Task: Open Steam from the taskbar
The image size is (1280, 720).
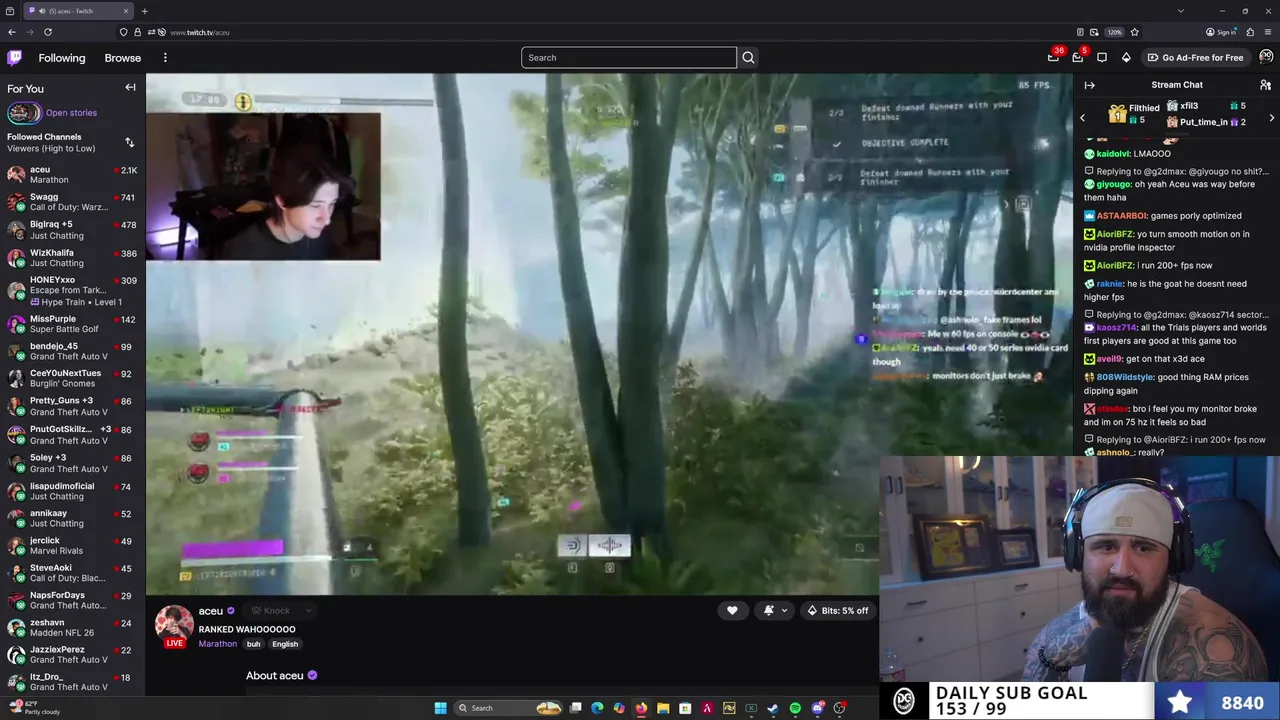Action: pos(773,708)
